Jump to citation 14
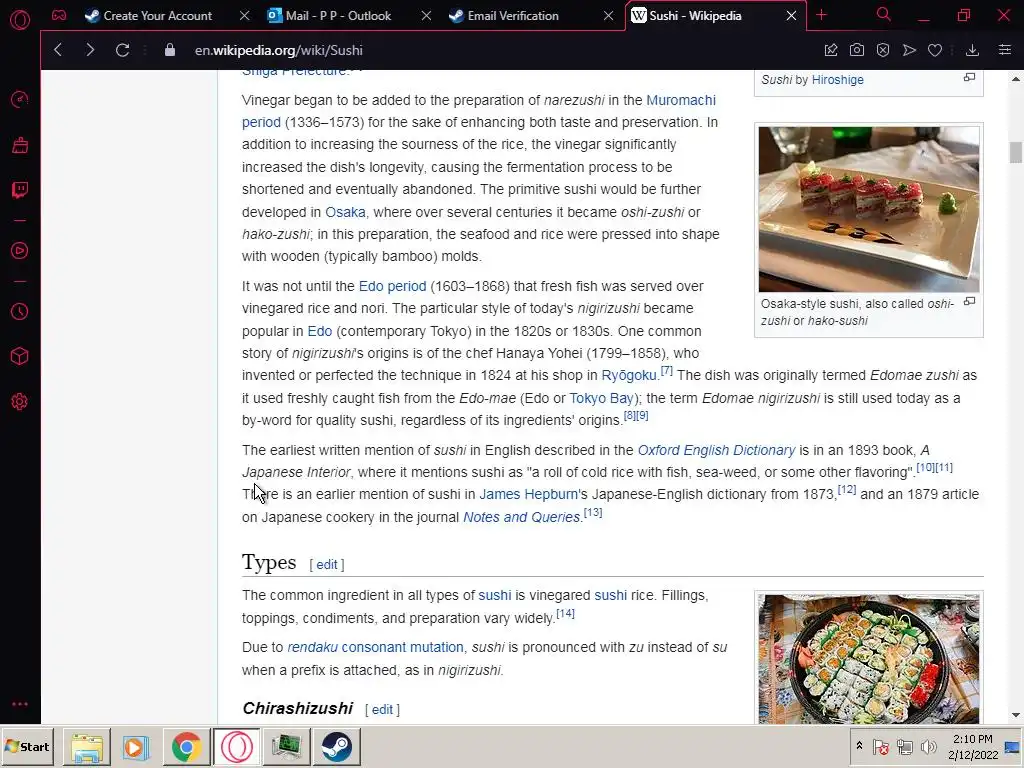The height and width of the screenshot is (768, 1024). tap(566, 613)
